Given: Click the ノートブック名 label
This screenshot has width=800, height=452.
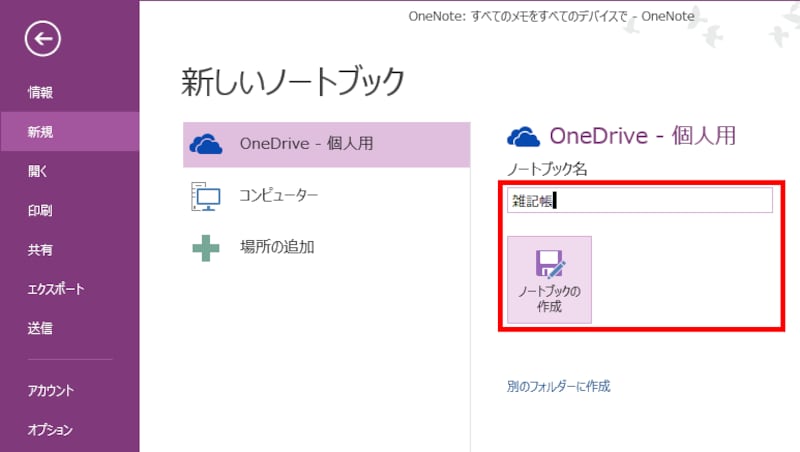Looking at the screenshot, I should click(547, 168).
